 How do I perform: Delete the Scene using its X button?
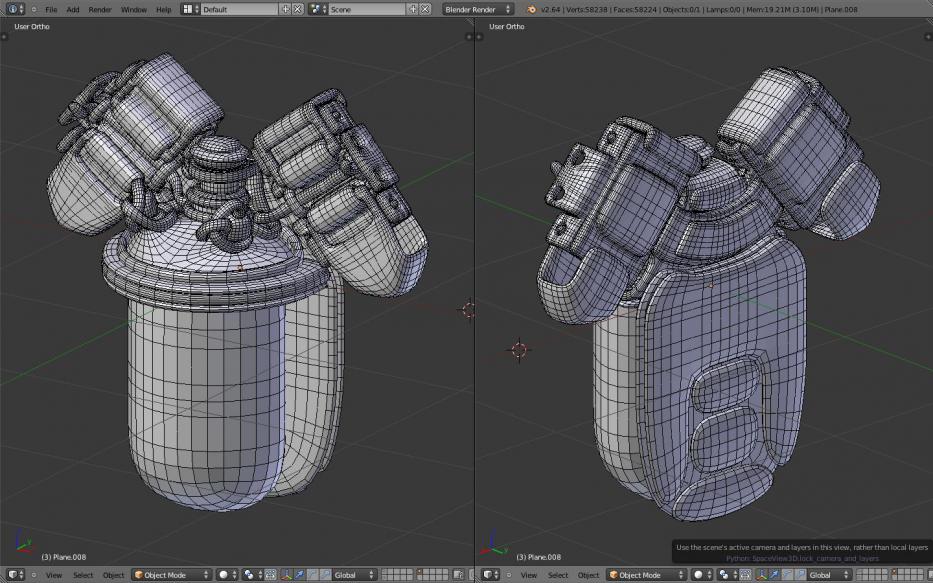(425, 9)
